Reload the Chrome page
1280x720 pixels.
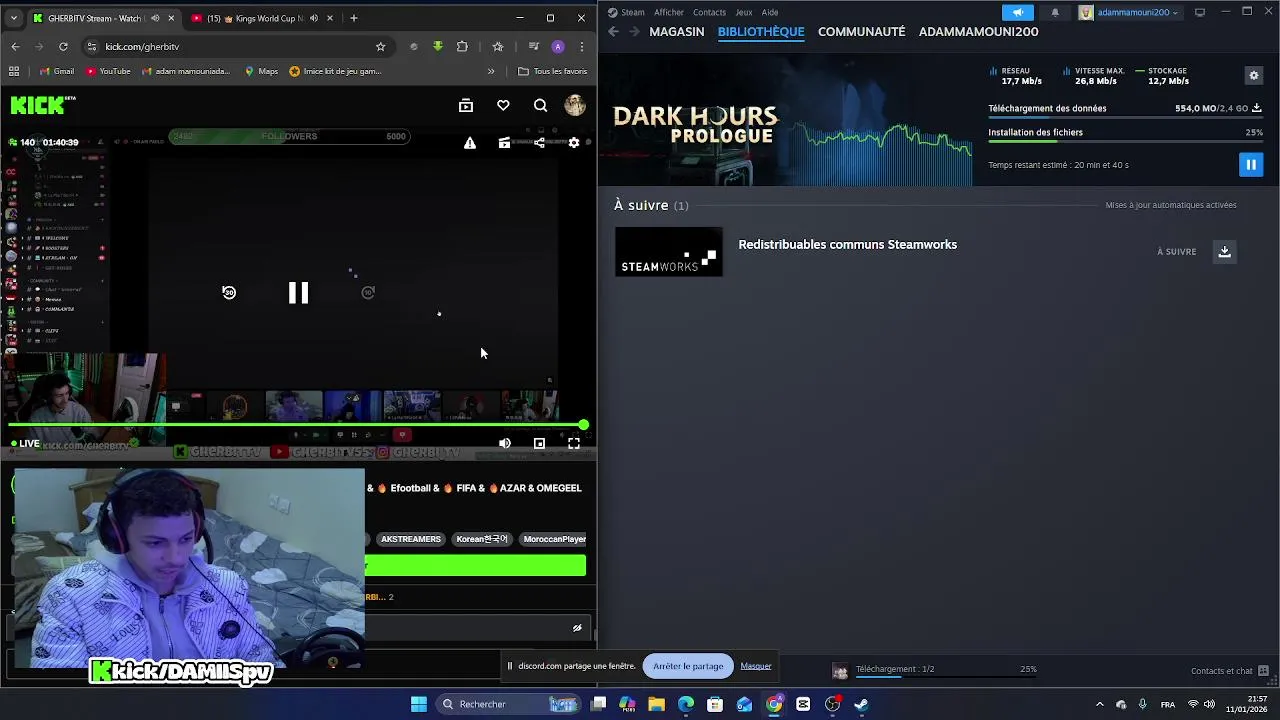click(63, 46)
